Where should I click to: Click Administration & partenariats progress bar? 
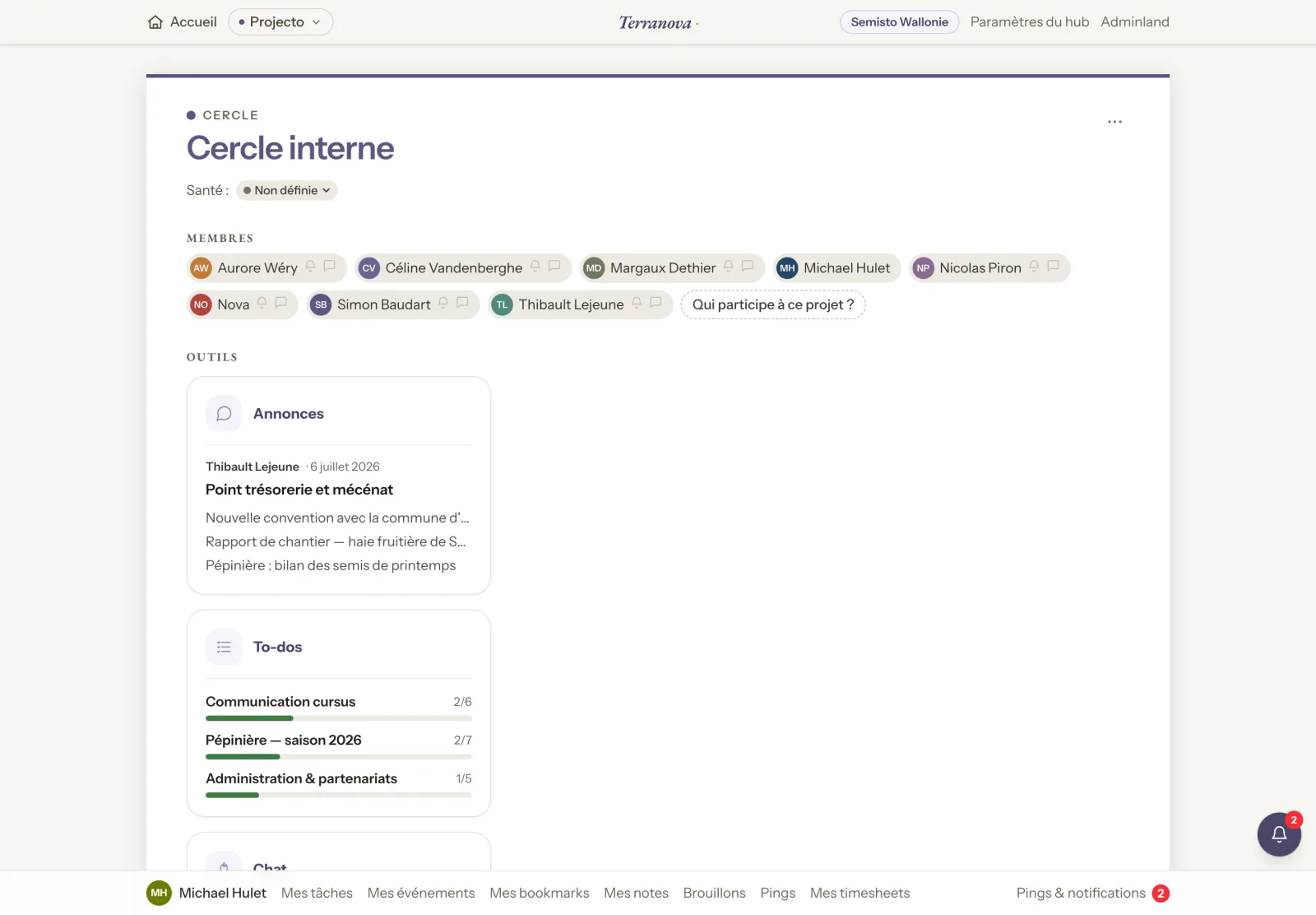click(x=339, y=795)
